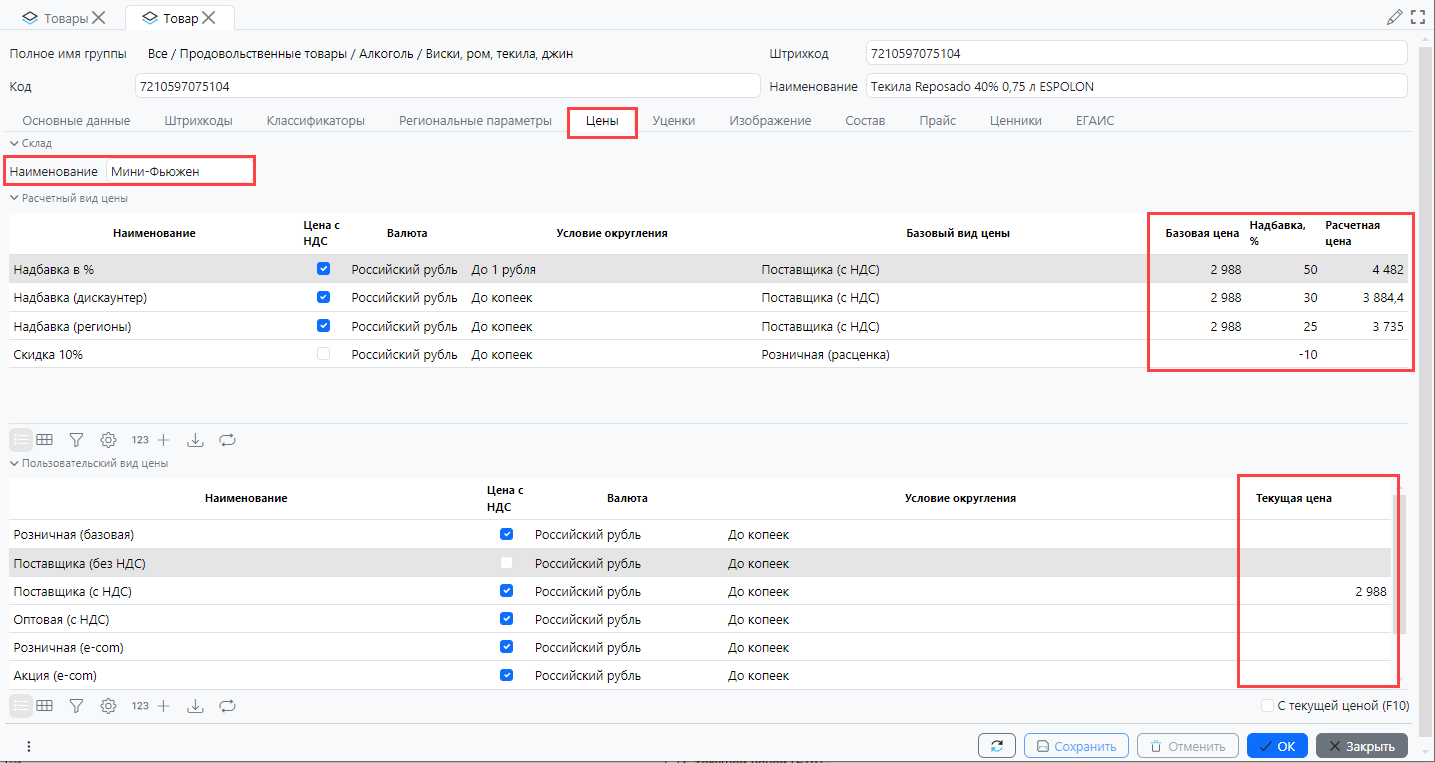The image size is (1435, 763).
Task: Open settings gear under Расчетный вид цены table
Action: click(x=108, y=440)
